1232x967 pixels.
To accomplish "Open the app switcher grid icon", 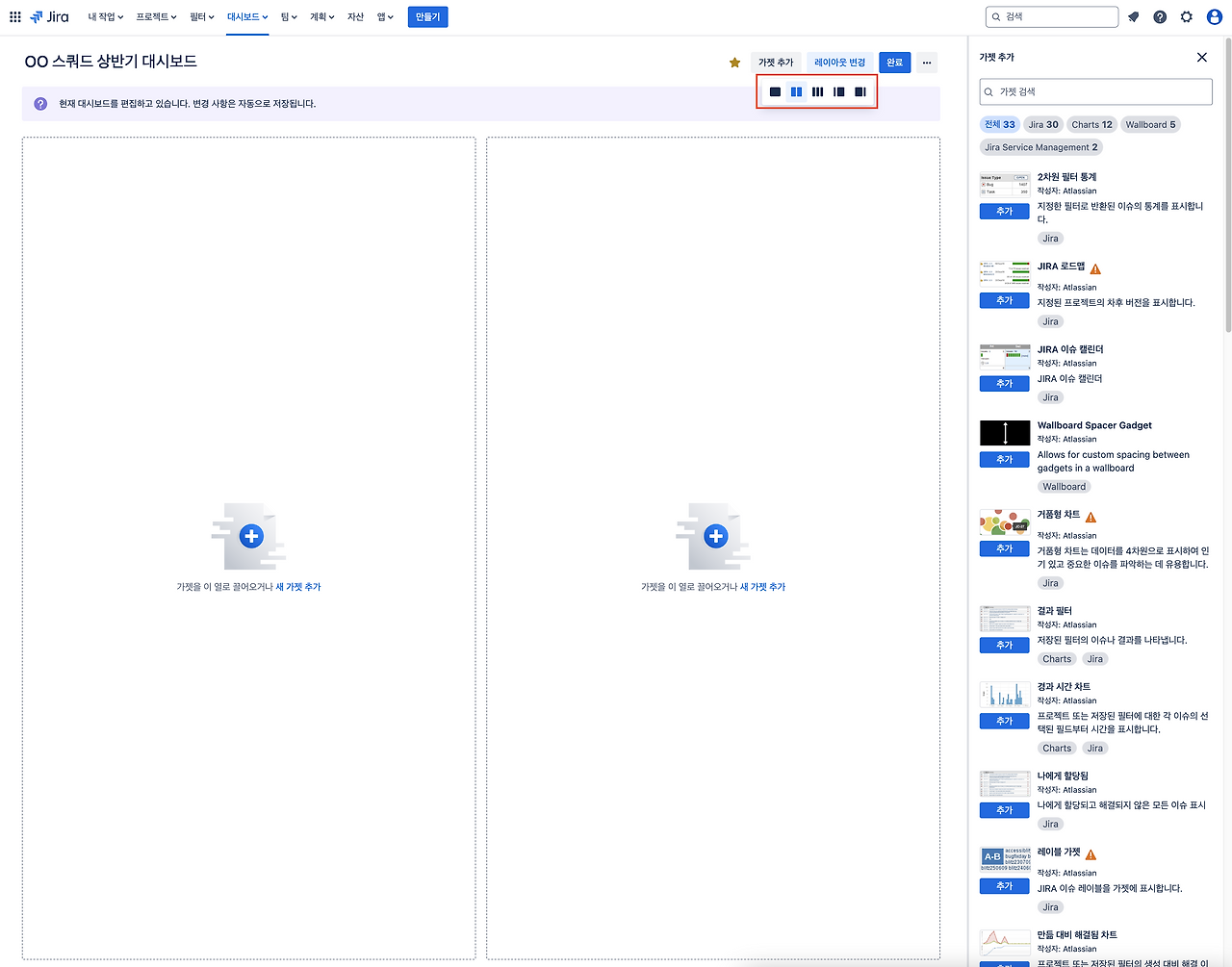I will 14,16.
